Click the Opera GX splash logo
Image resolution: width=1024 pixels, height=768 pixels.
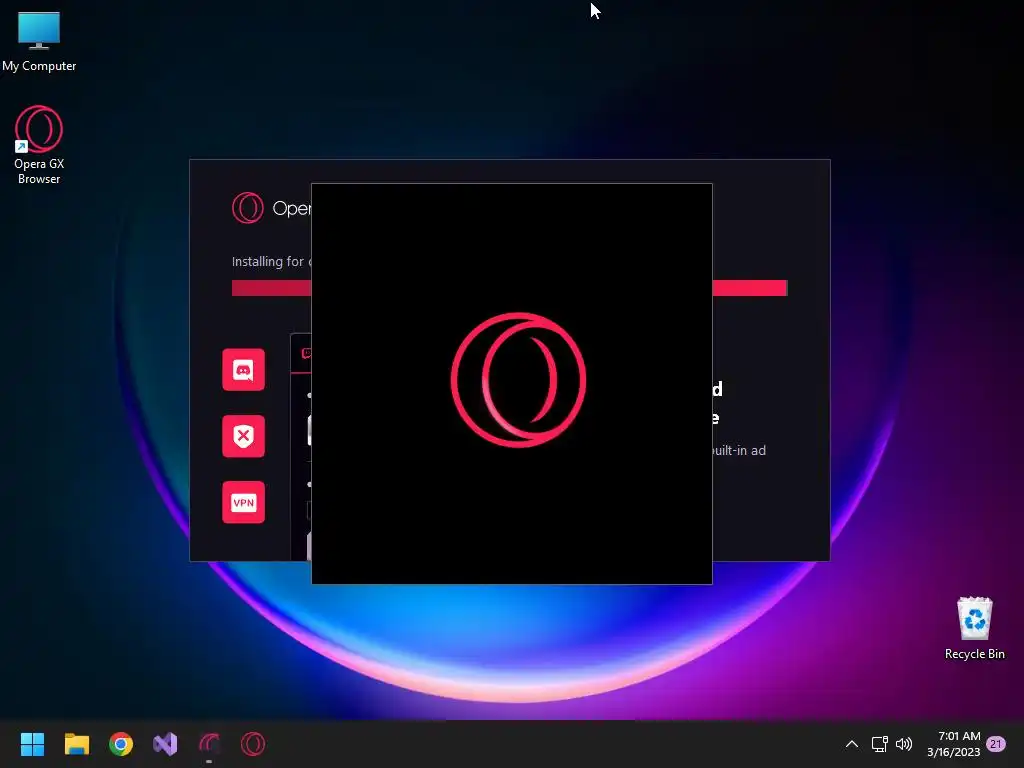[x=519, y=380]
